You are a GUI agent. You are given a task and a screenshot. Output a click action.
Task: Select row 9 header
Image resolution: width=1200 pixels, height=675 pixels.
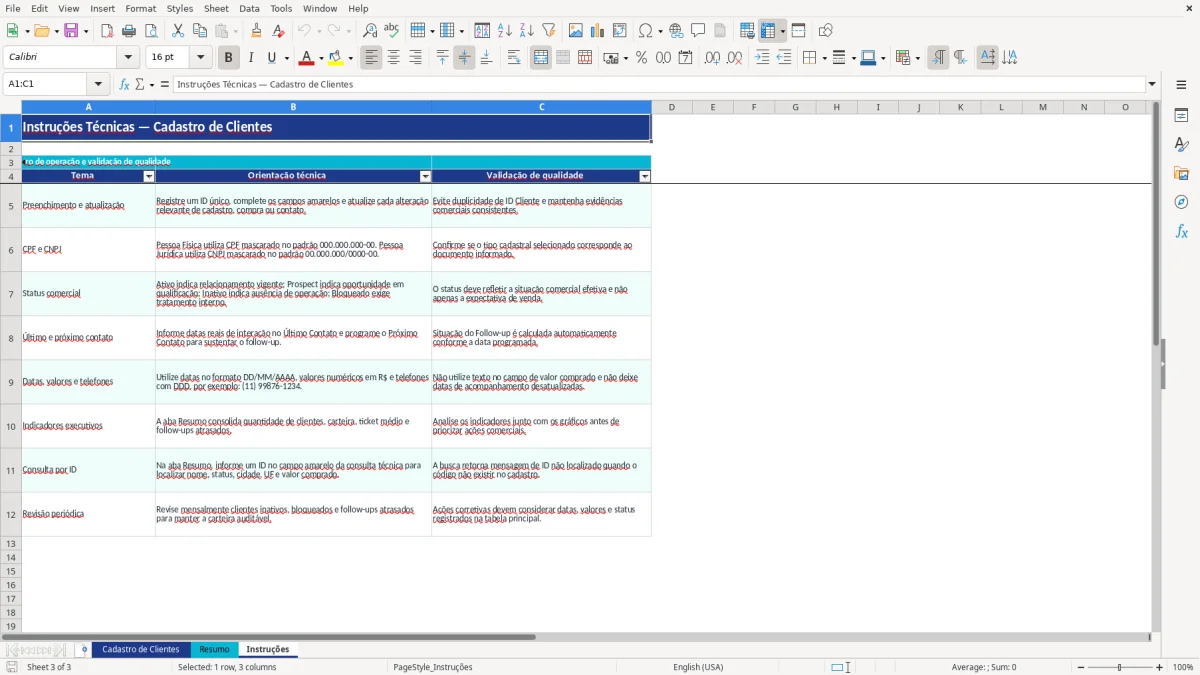tap(11, 382)
